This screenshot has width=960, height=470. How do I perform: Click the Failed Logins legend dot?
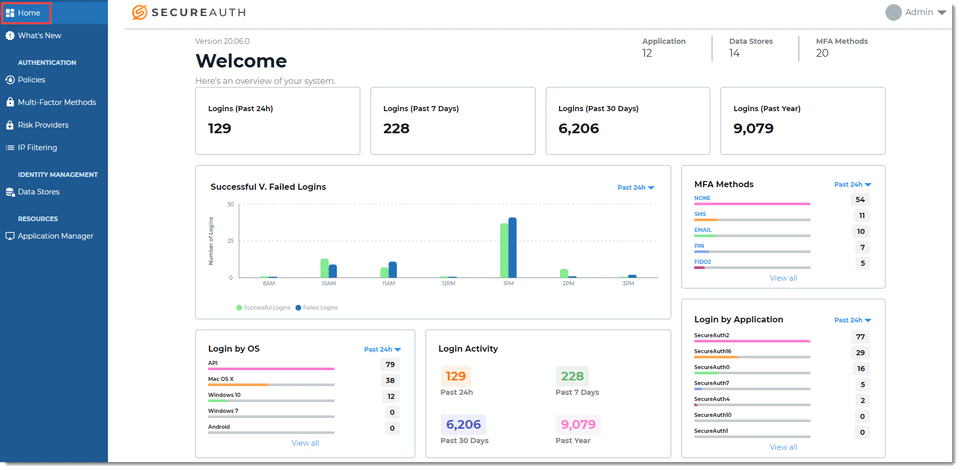(298, 308)
